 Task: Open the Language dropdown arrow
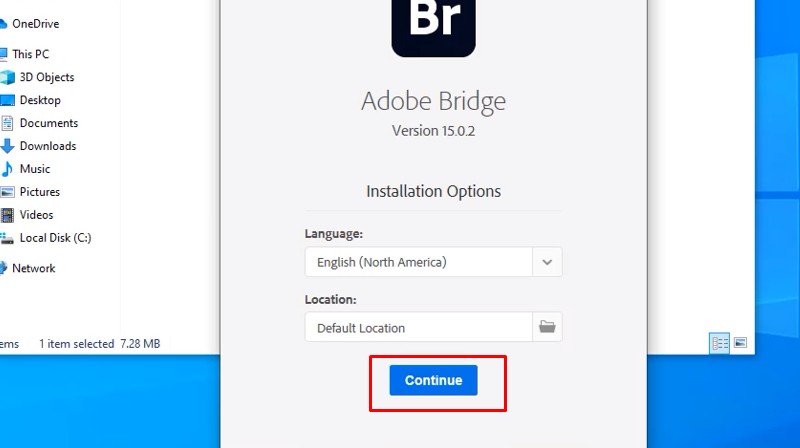(547, 262)
